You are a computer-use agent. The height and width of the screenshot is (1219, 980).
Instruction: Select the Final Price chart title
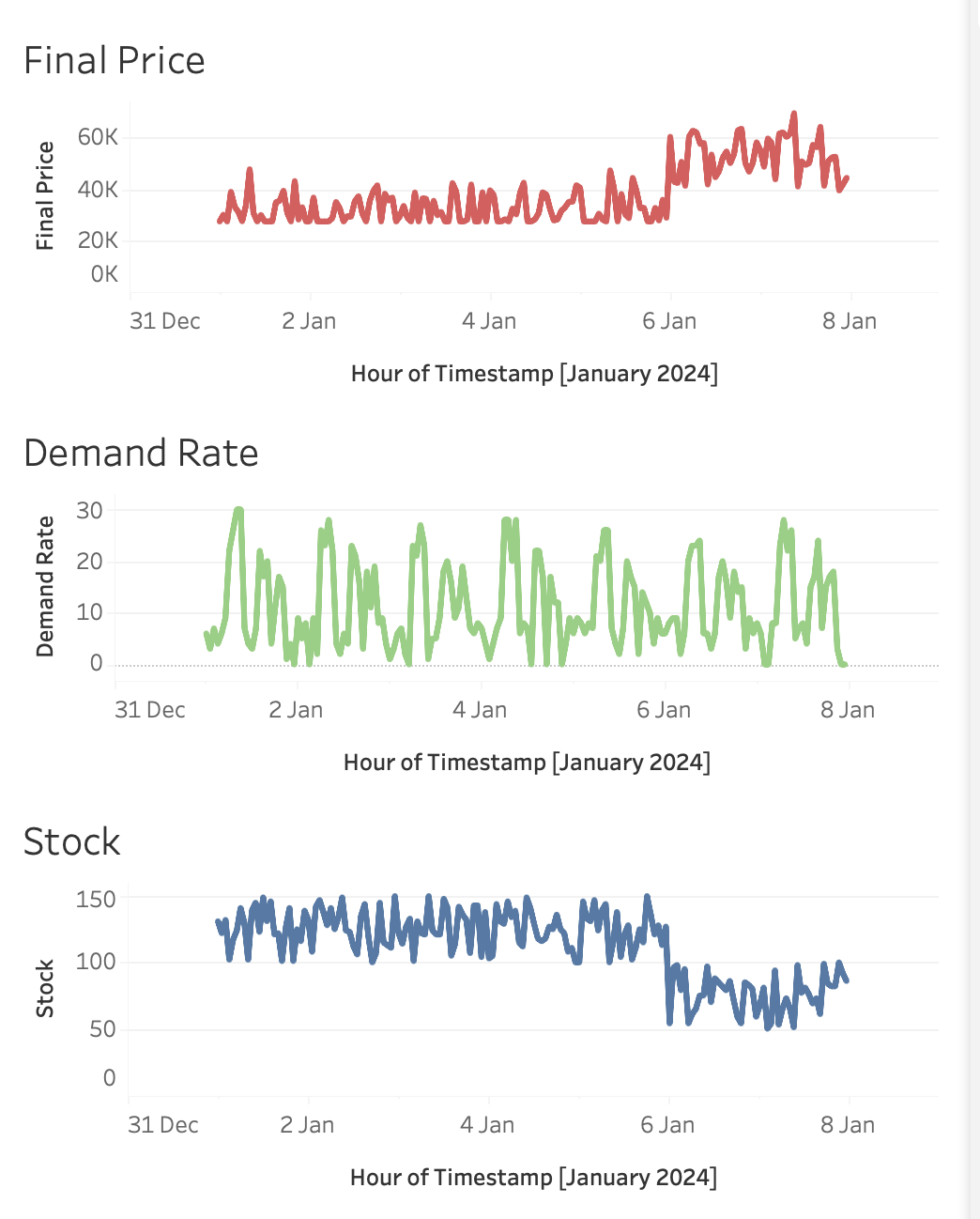[115, 59]
